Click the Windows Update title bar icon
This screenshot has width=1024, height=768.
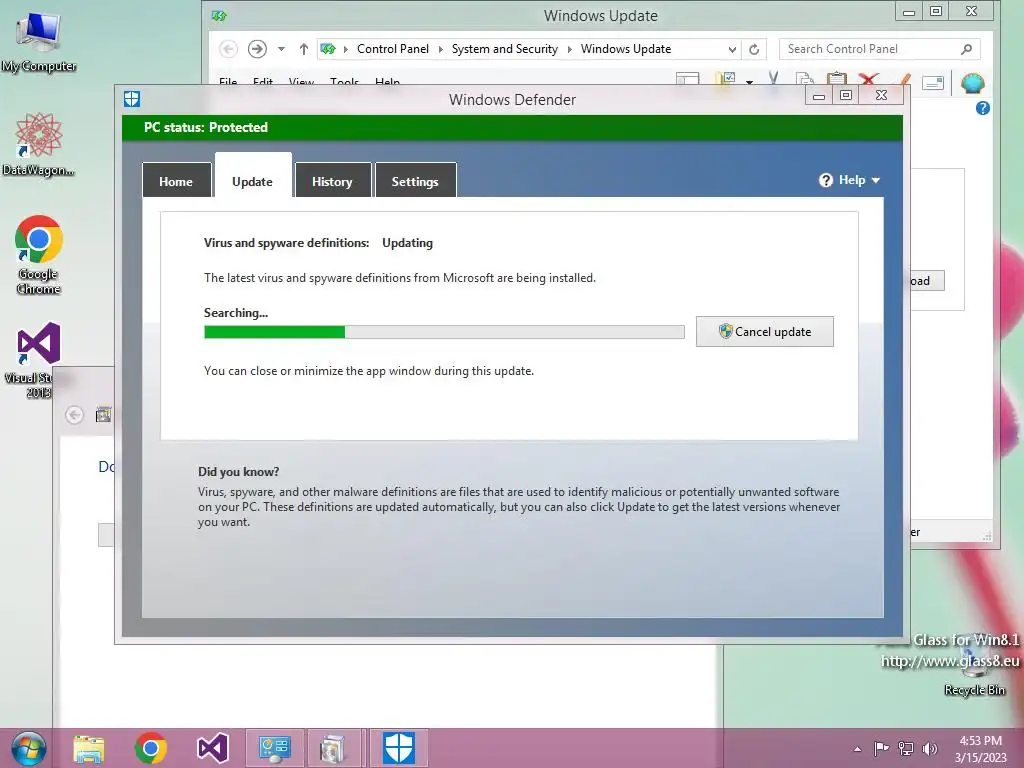coord(219,15)
